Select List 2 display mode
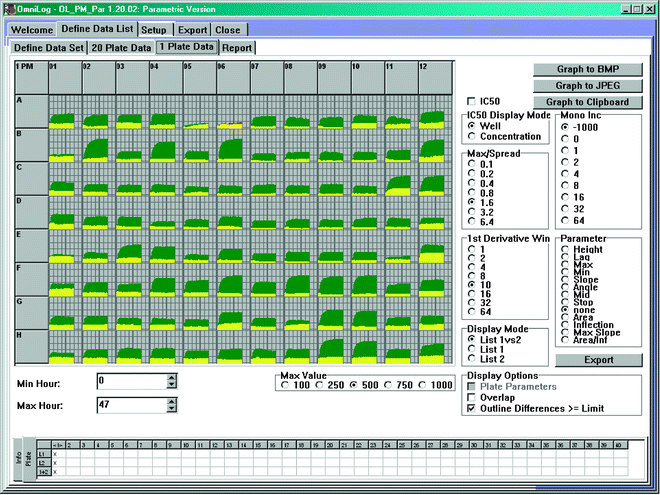The width and height of the screenshot is (660, 495). (471, 359)
